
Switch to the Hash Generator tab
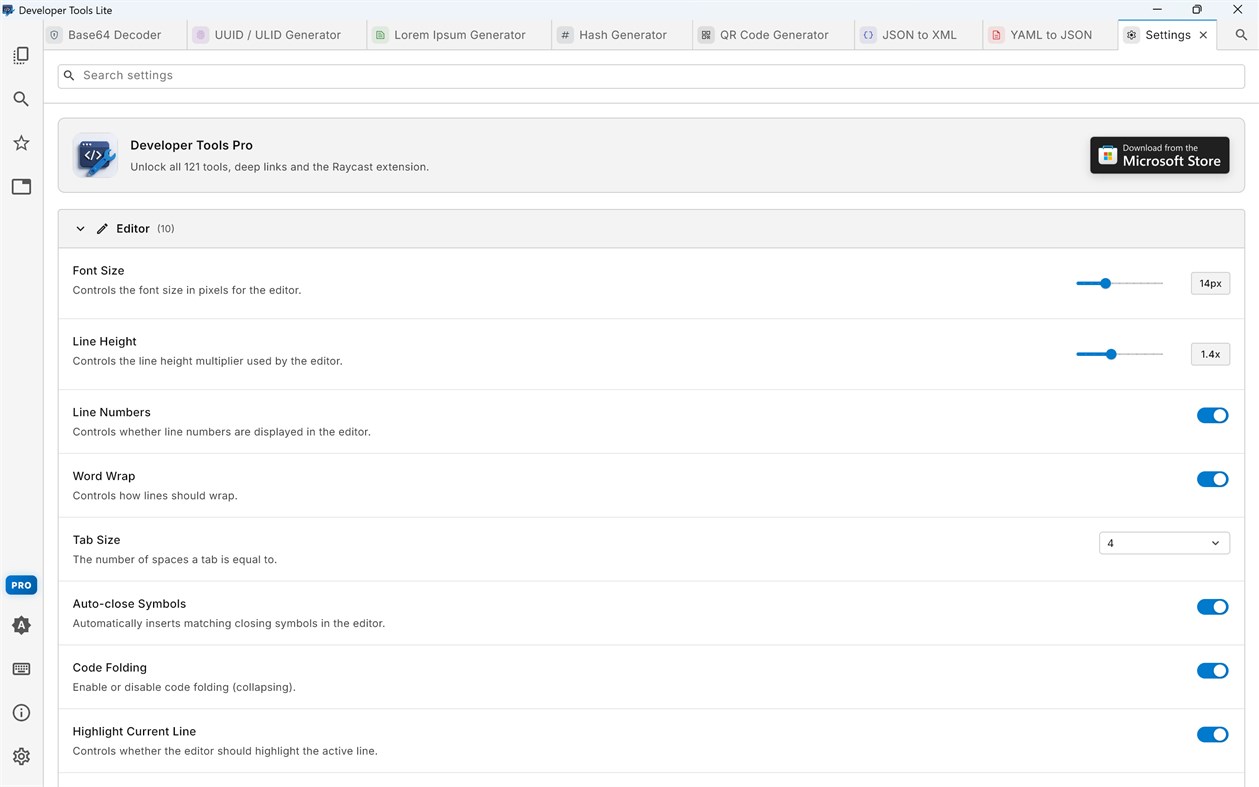pos(622,35)
